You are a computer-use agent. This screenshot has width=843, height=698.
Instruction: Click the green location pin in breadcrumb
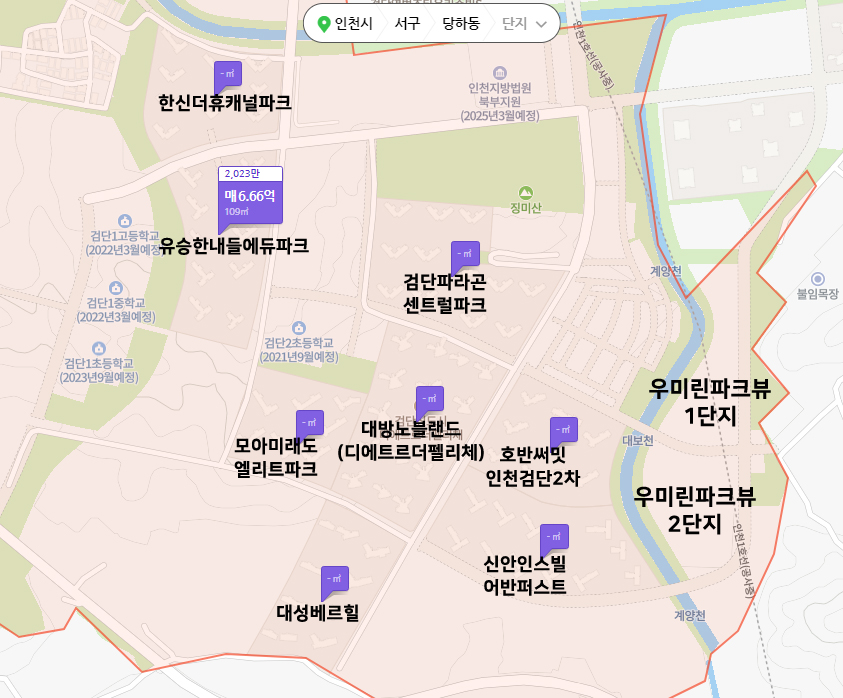point(324,24)
